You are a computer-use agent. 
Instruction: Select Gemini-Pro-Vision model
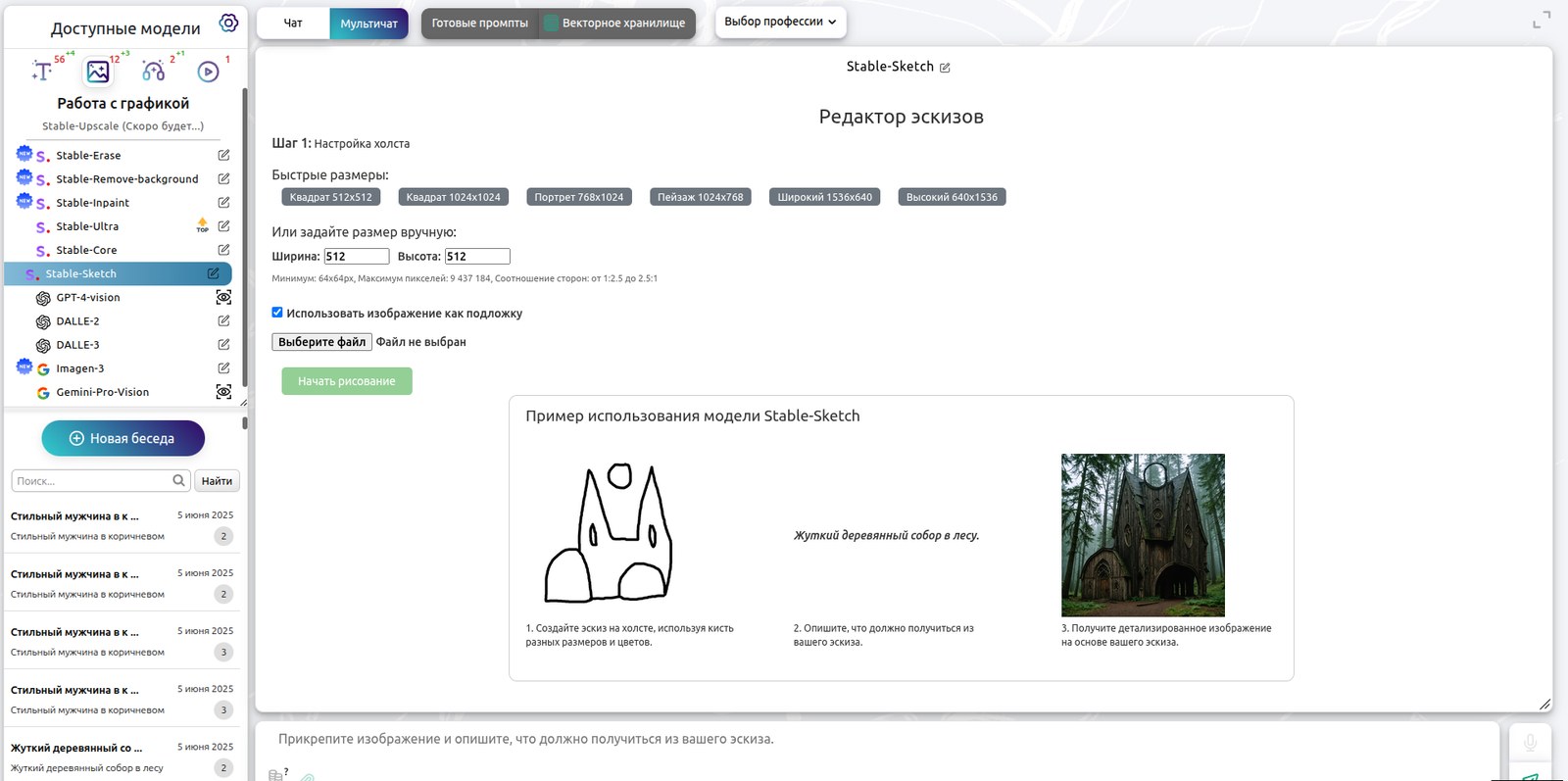coord(103,392)
